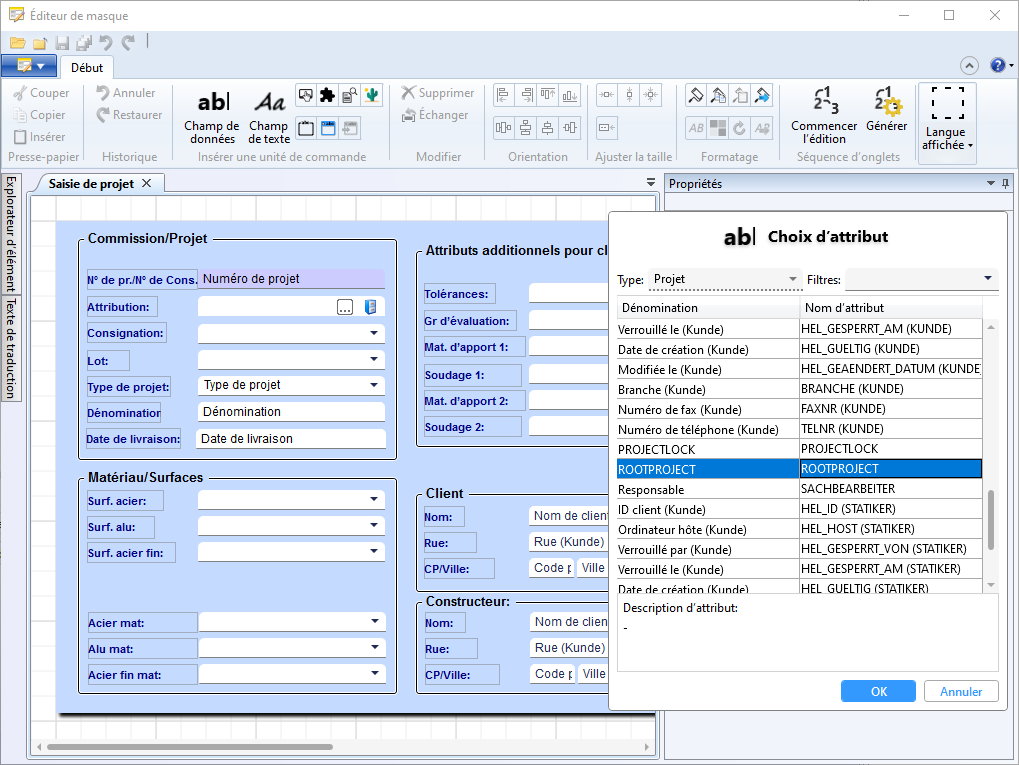Switch to the Début ribbon tab

87,68
